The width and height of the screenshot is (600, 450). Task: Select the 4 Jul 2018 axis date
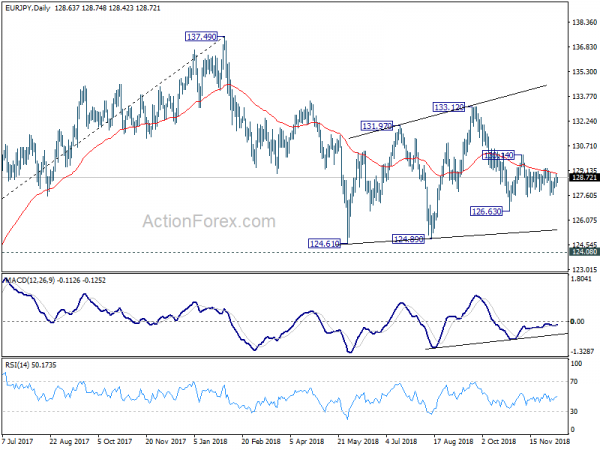point(401,441)
